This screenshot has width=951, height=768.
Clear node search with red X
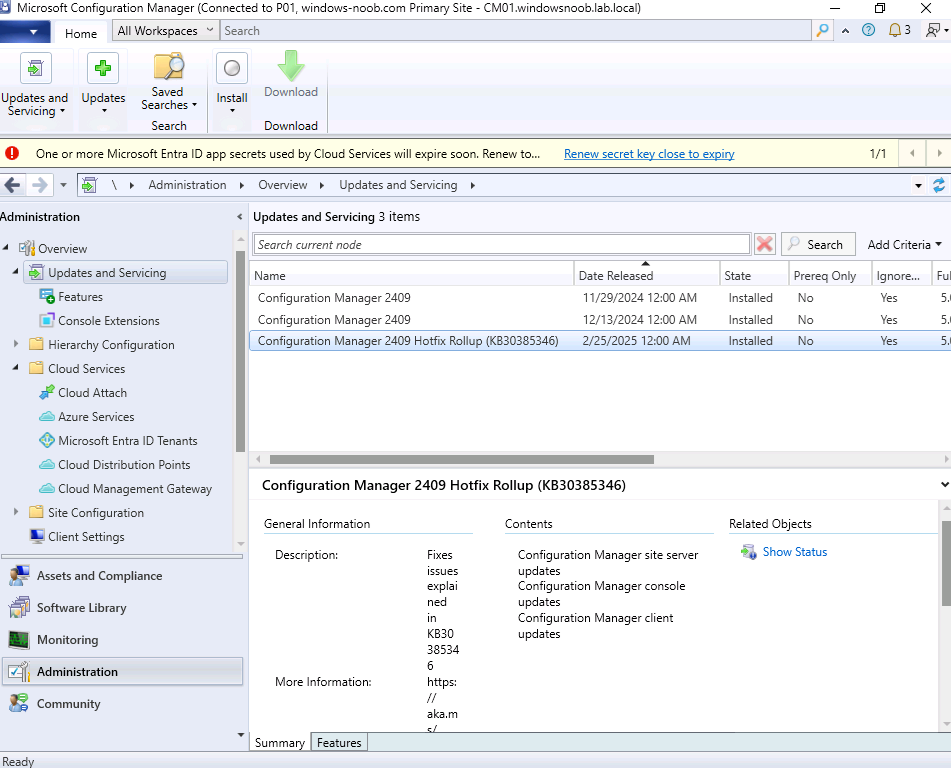765,244
